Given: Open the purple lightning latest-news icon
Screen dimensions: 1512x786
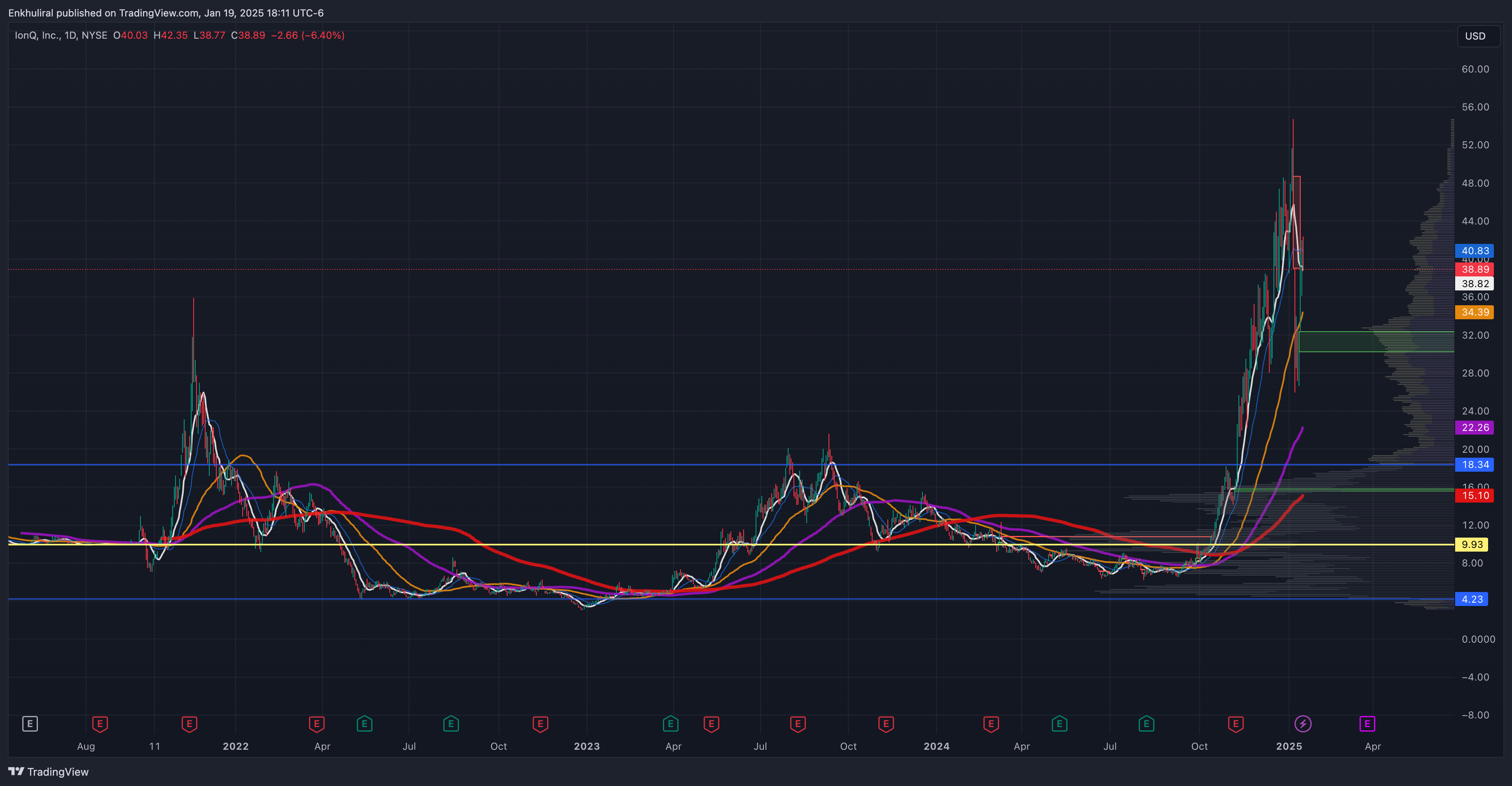Looking at the screenshot, I should (1303, 724).
